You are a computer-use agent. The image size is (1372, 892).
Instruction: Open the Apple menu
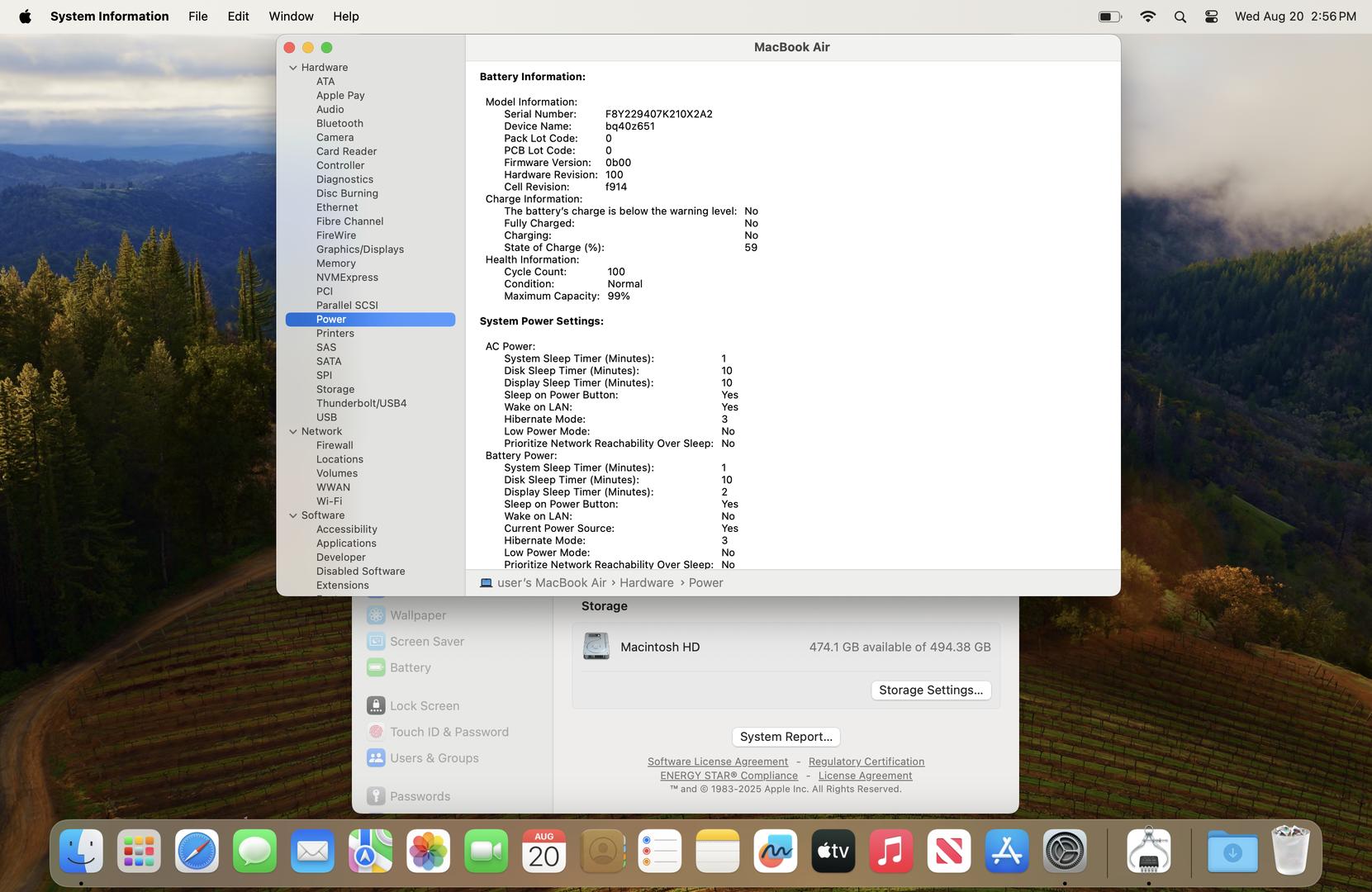click(25, 17)
